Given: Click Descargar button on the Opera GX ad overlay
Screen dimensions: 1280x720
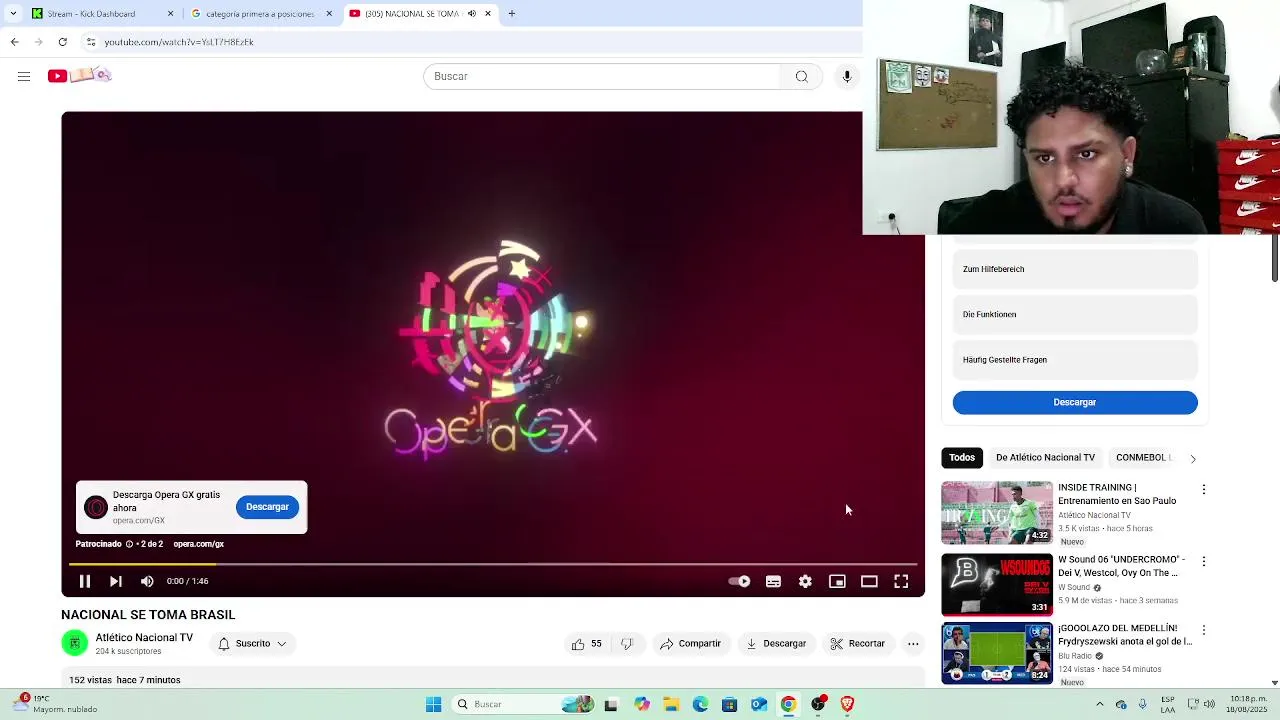Looking at the screenshot, I should [x=267, y=507].
